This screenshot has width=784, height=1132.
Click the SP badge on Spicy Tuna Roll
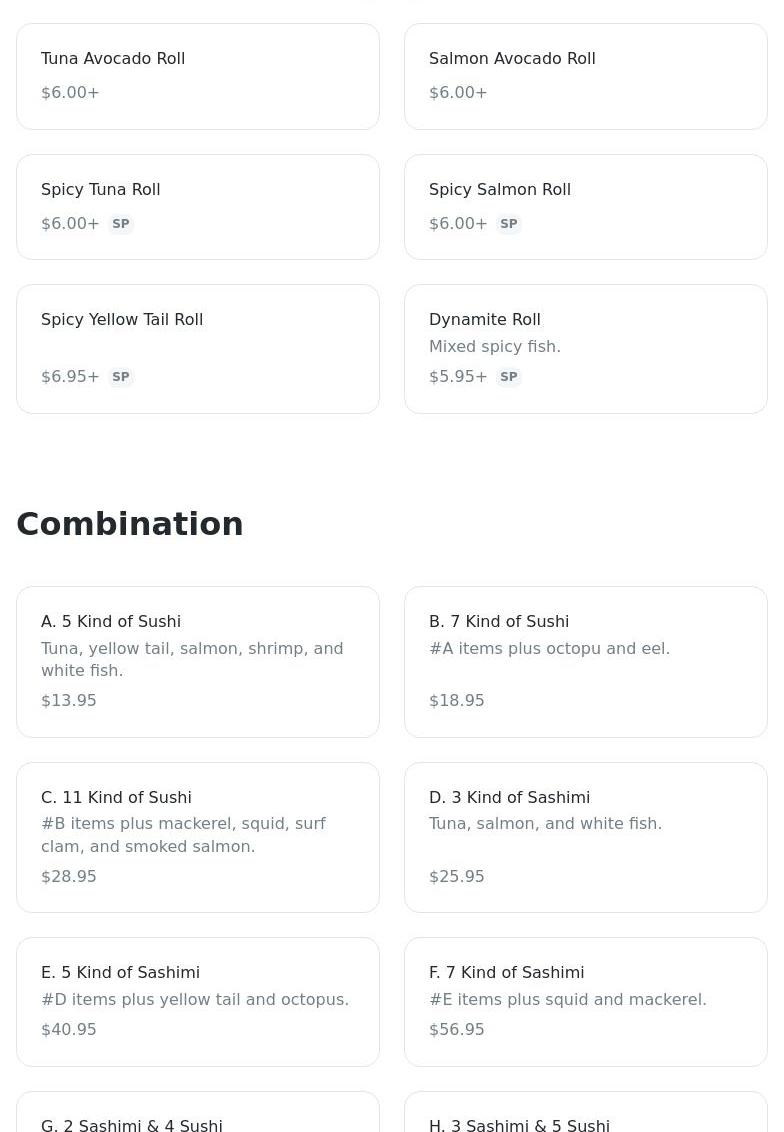121,224
